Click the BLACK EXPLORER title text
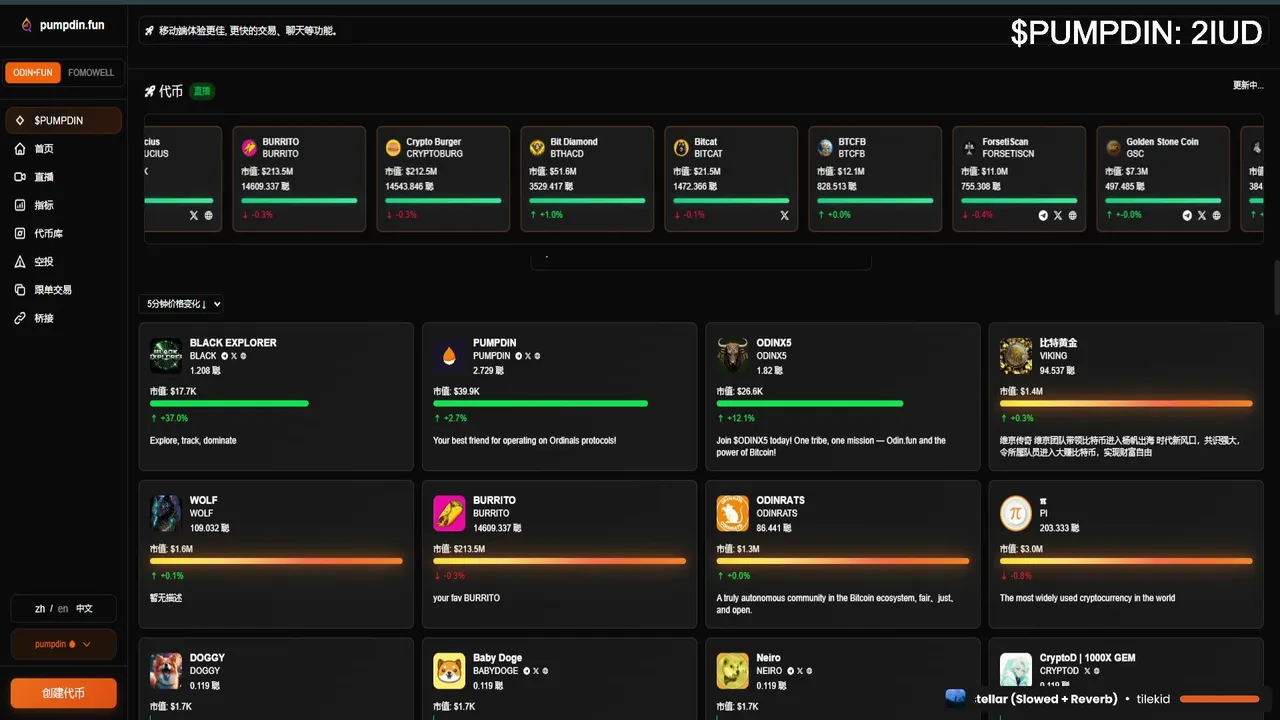1280x720 pixels. (233, 343)
